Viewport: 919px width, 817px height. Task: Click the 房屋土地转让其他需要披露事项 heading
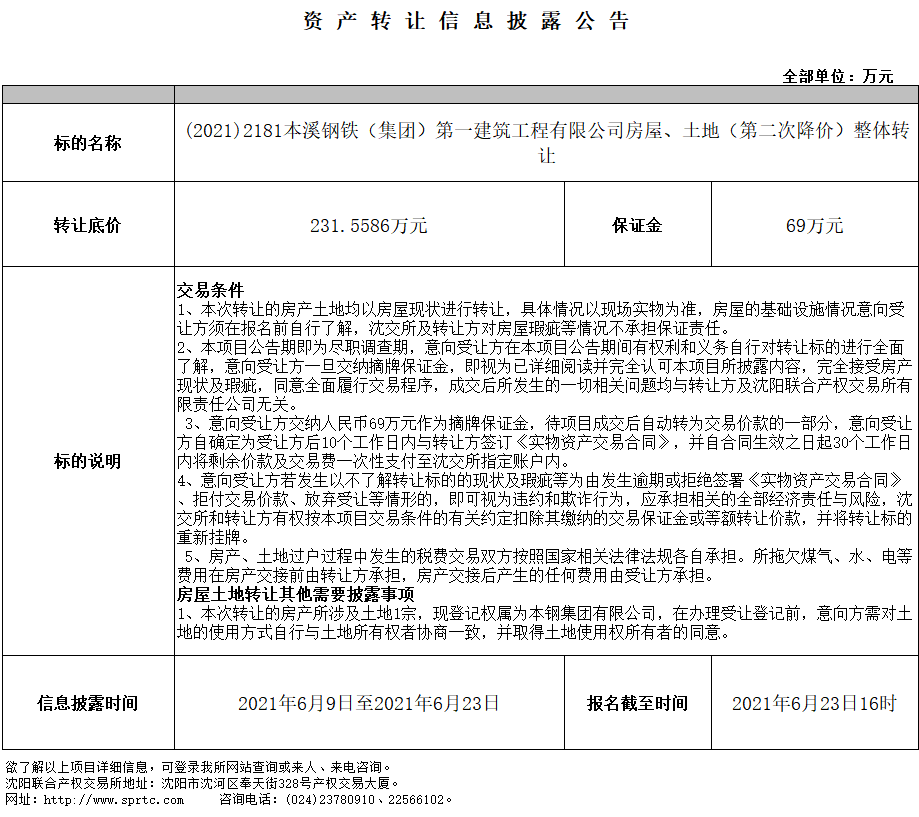(282, 594)
